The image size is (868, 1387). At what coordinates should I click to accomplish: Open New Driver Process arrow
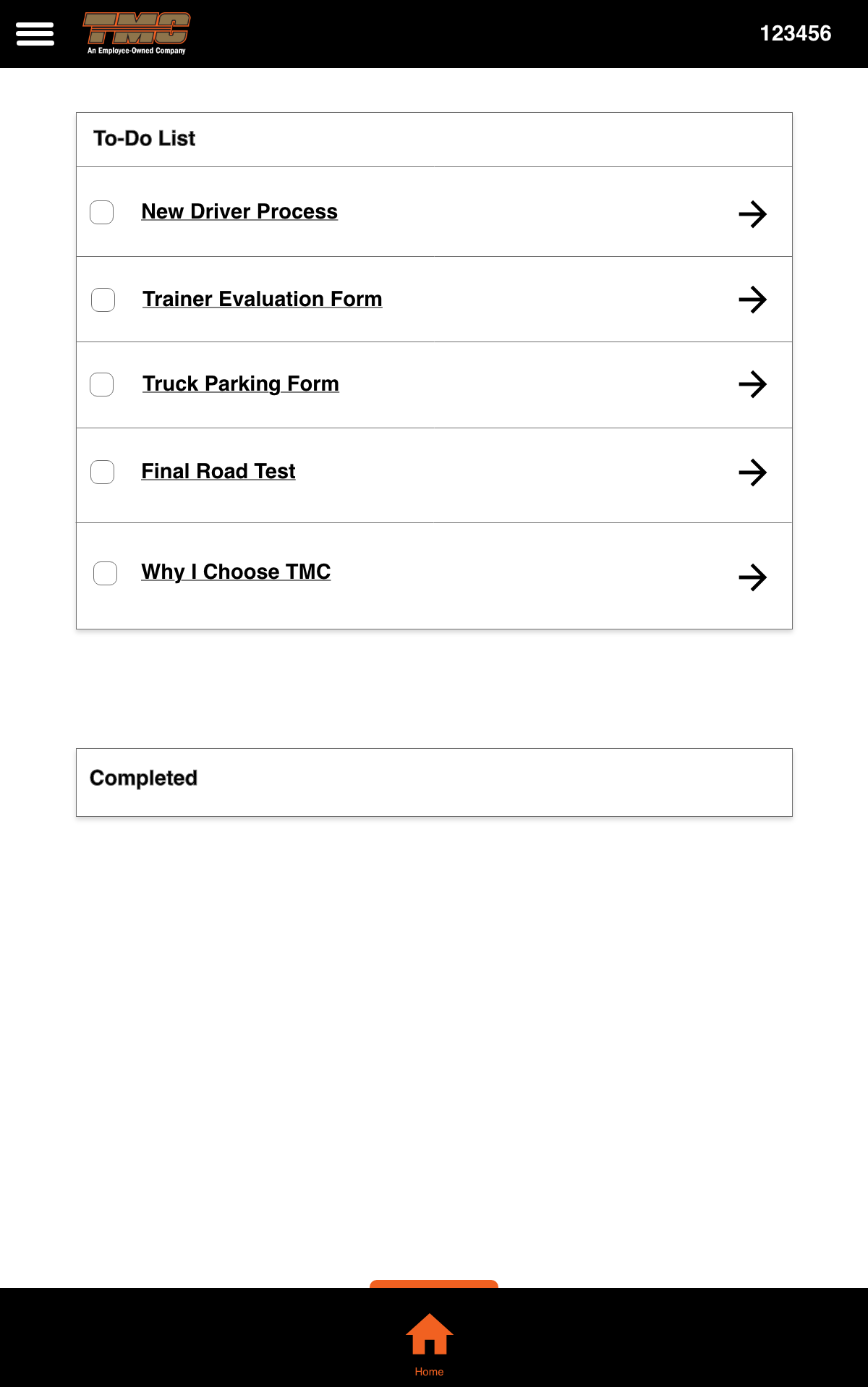[752, 214]
